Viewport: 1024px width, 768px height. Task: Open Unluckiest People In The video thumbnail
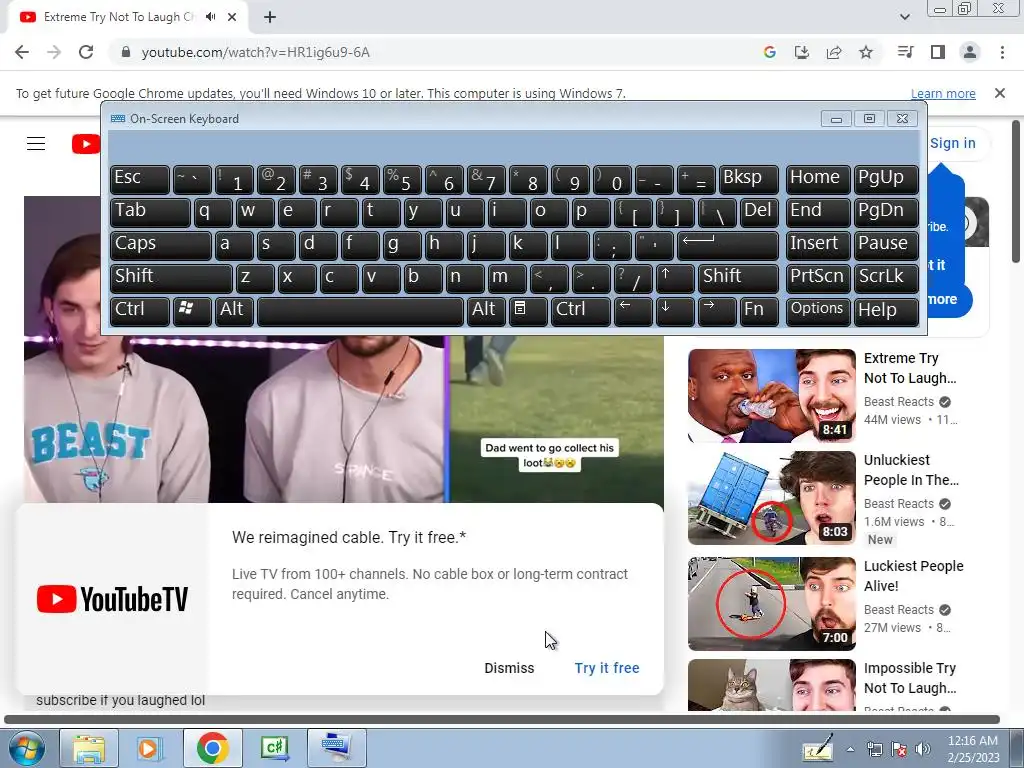point(771,498)
